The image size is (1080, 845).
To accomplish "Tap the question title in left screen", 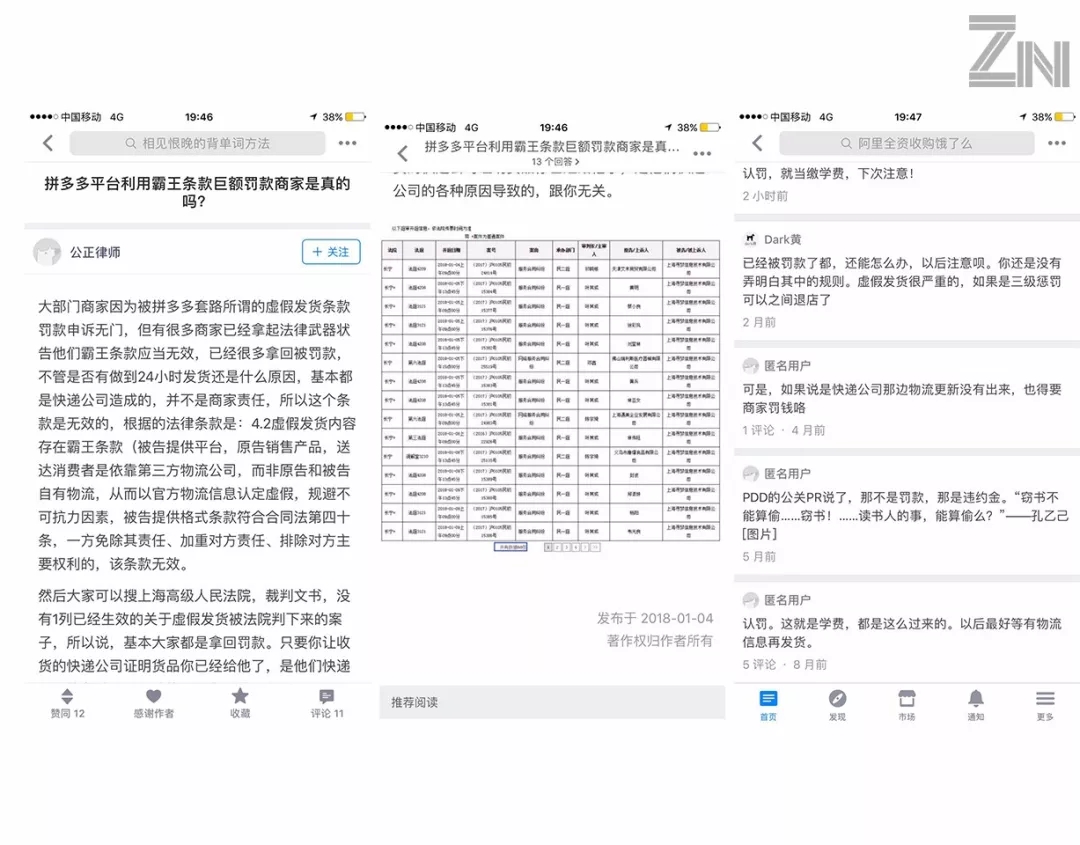I will click(198, 192).
